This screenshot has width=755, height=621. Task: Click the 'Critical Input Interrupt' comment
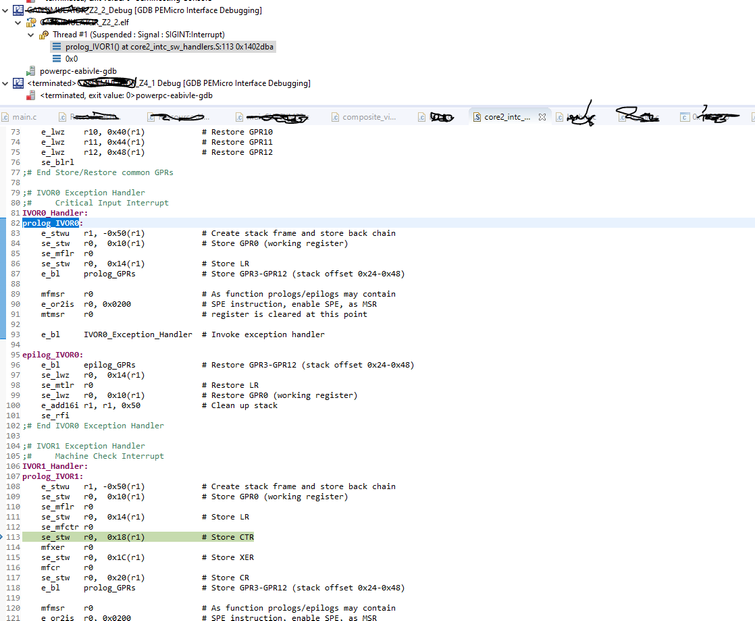pos(112,203)
